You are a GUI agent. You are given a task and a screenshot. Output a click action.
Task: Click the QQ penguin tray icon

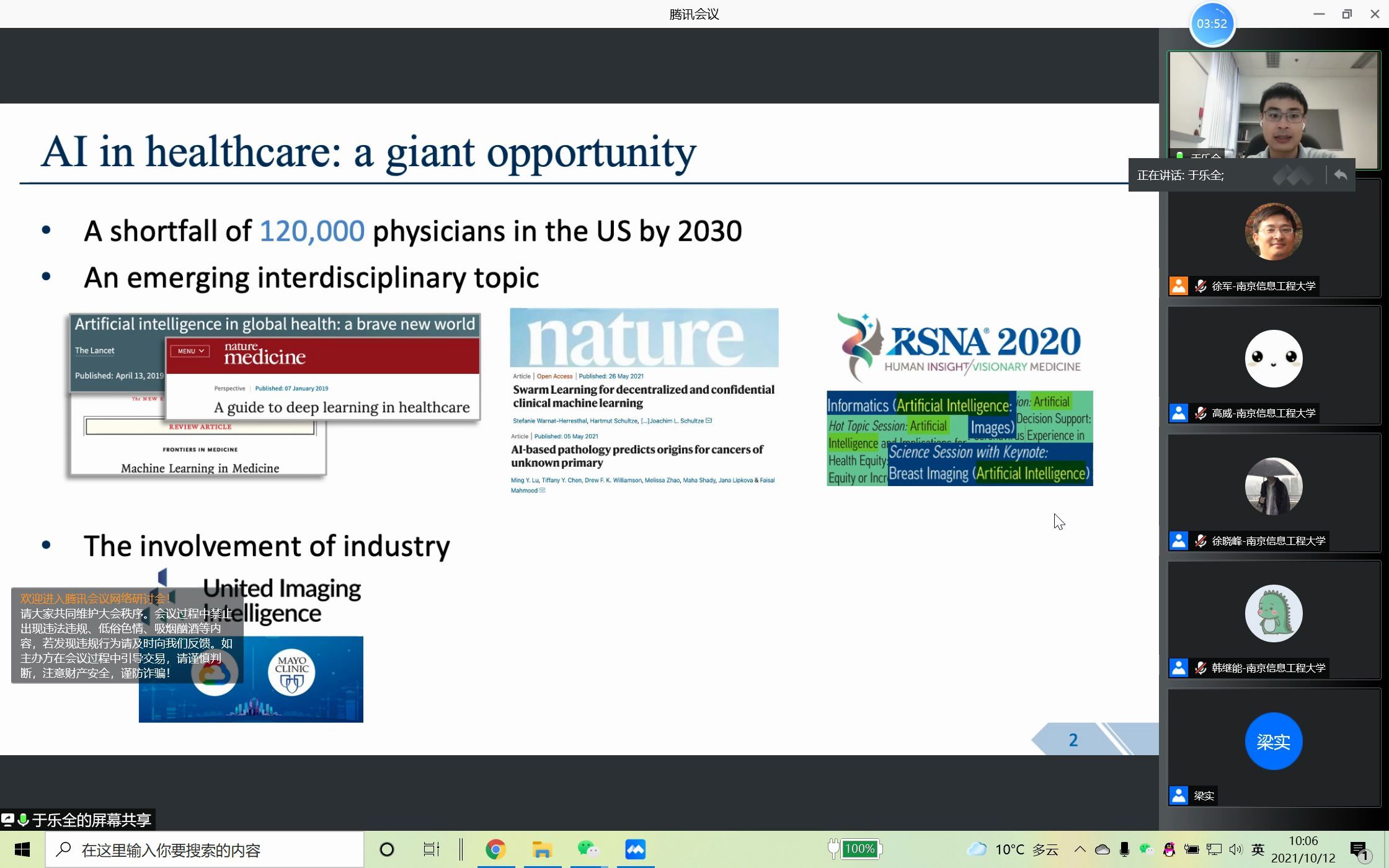(x=1169, y=849)
